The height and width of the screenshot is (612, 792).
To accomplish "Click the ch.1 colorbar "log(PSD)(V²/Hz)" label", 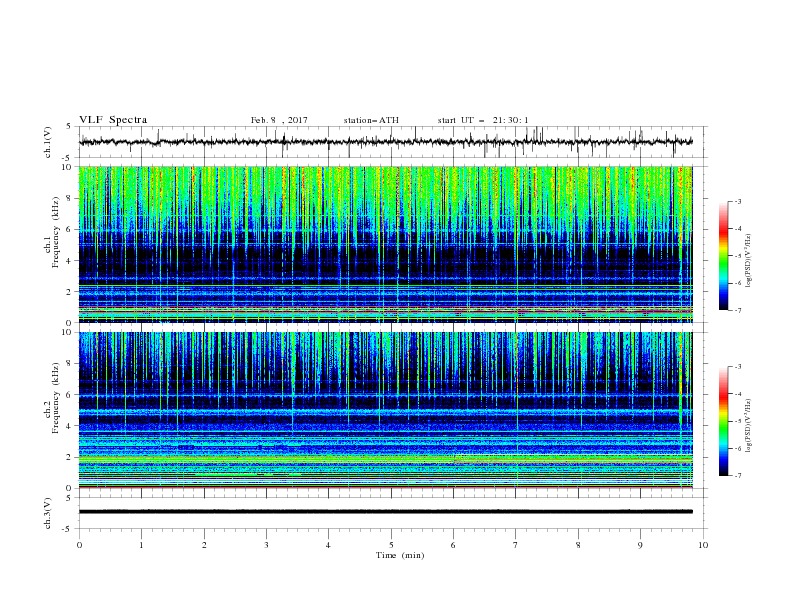I will pyautogui.click(x=748, y=261).
